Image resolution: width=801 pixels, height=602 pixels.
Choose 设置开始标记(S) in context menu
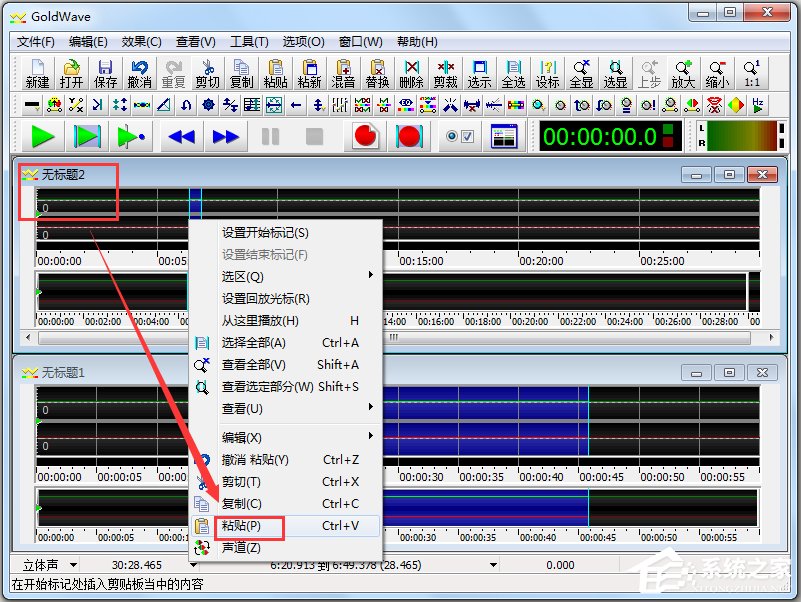[x=286, y=233]
